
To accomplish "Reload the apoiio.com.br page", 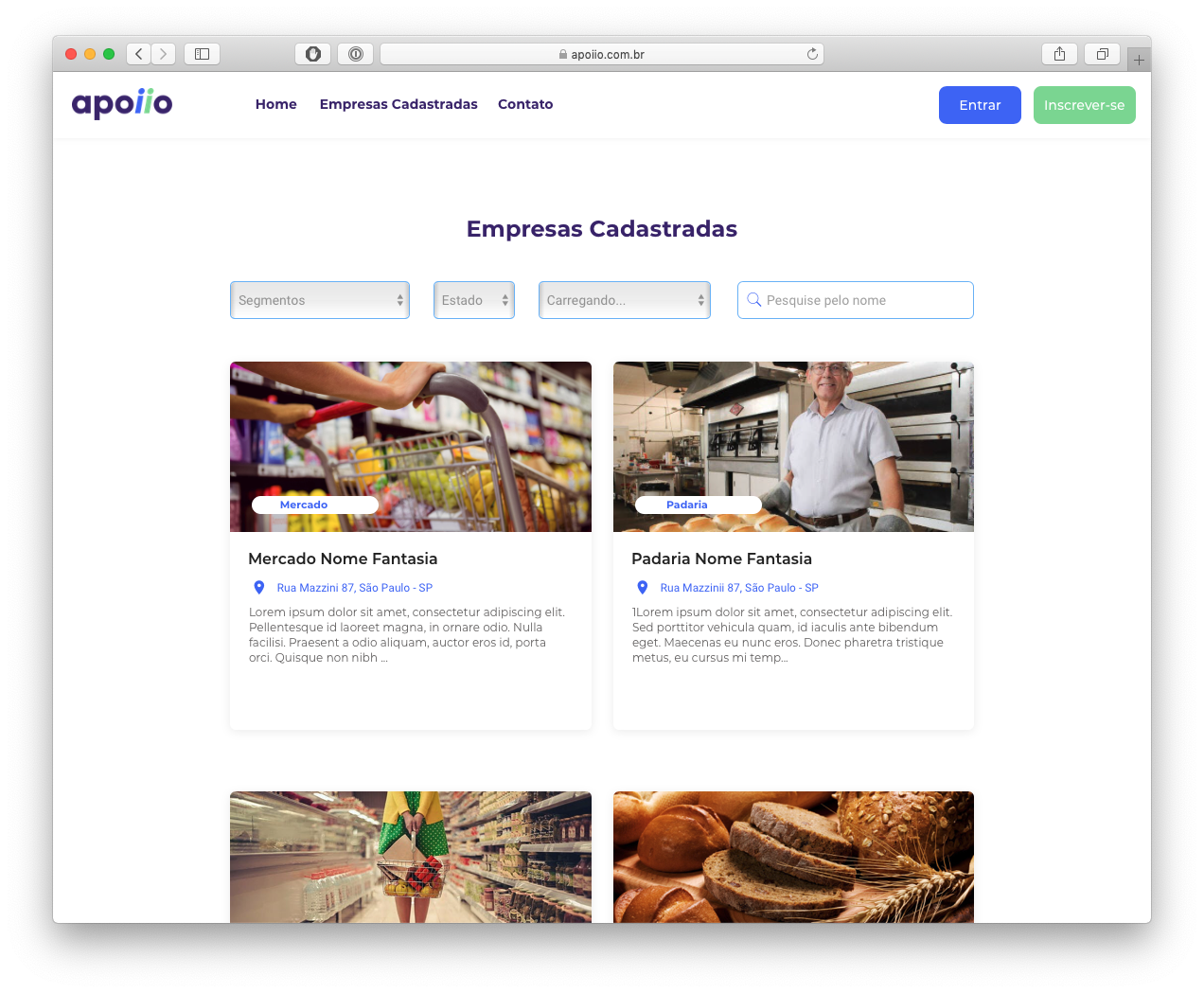I will click(x=812, y=54).
